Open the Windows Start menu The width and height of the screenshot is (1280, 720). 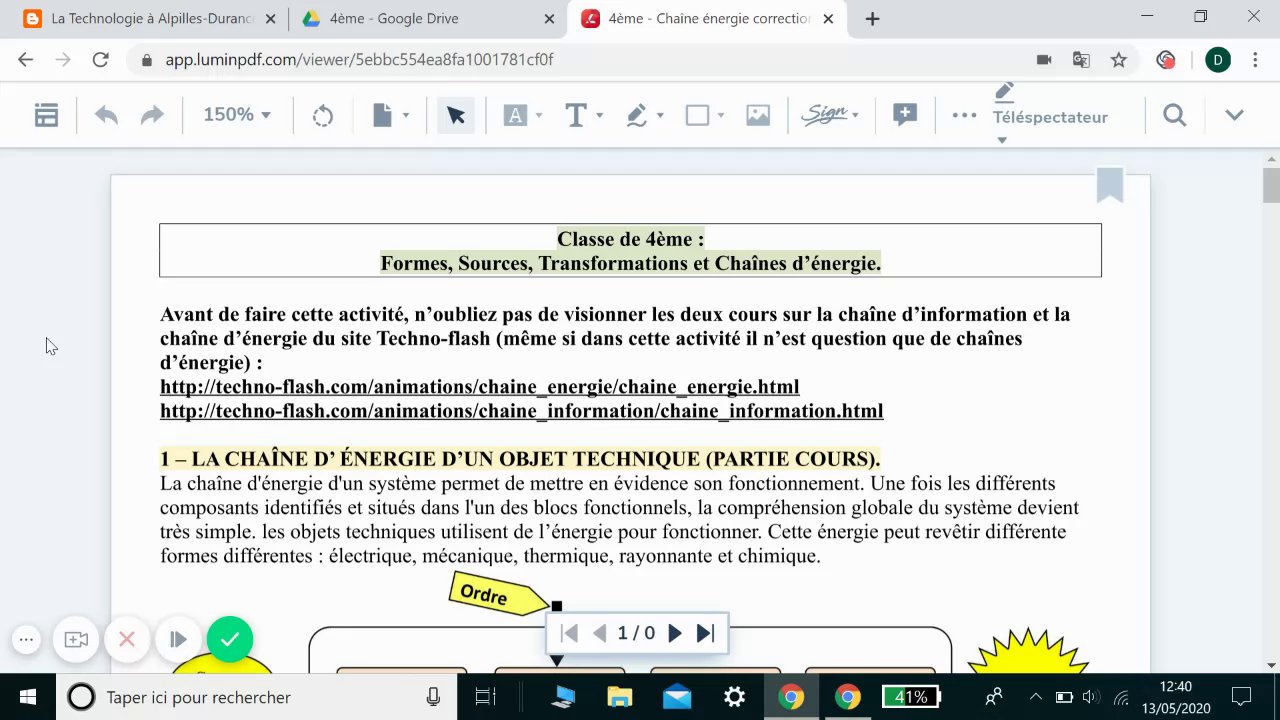(28, 697)
